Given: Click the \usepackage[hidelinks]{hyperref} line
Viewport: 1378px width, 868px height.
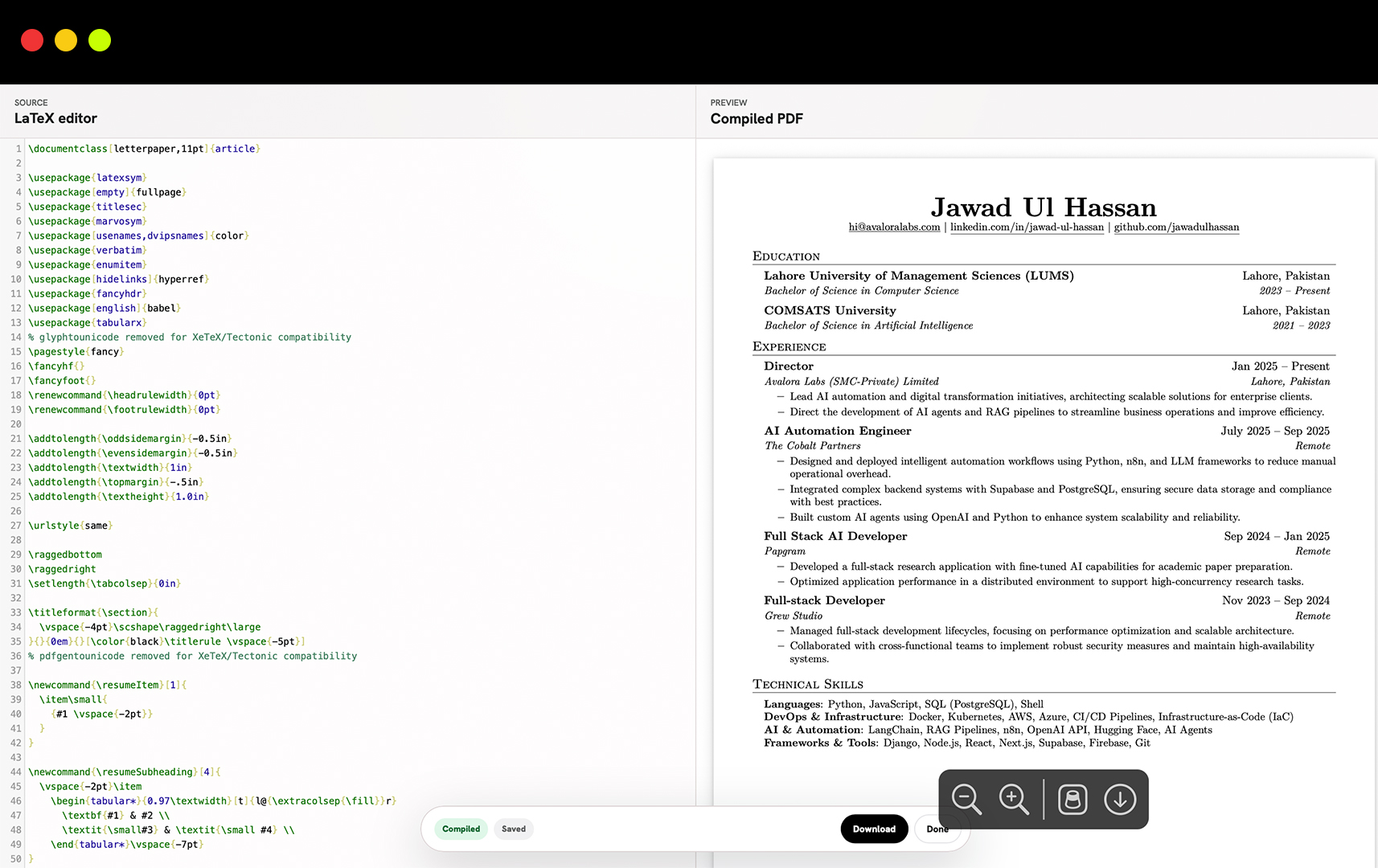Looking at the screenshot, I should pyautogui.click(x=119, y=279).
